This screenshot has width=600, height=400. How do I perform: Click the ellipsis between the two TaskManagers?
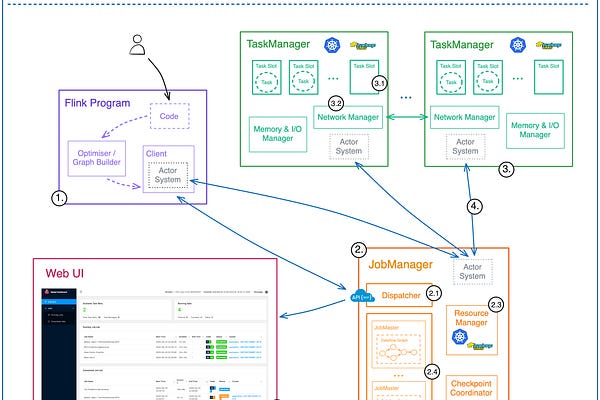[406, 98]
